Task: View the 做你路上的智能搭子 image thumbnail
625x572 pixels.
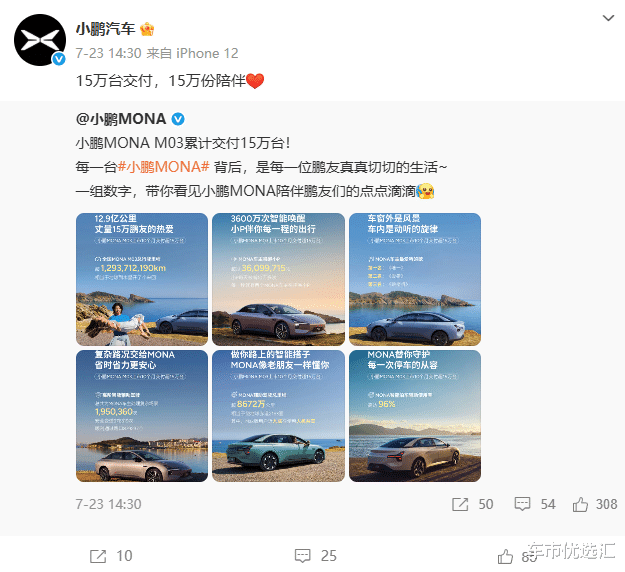Action: pos(278,416)
